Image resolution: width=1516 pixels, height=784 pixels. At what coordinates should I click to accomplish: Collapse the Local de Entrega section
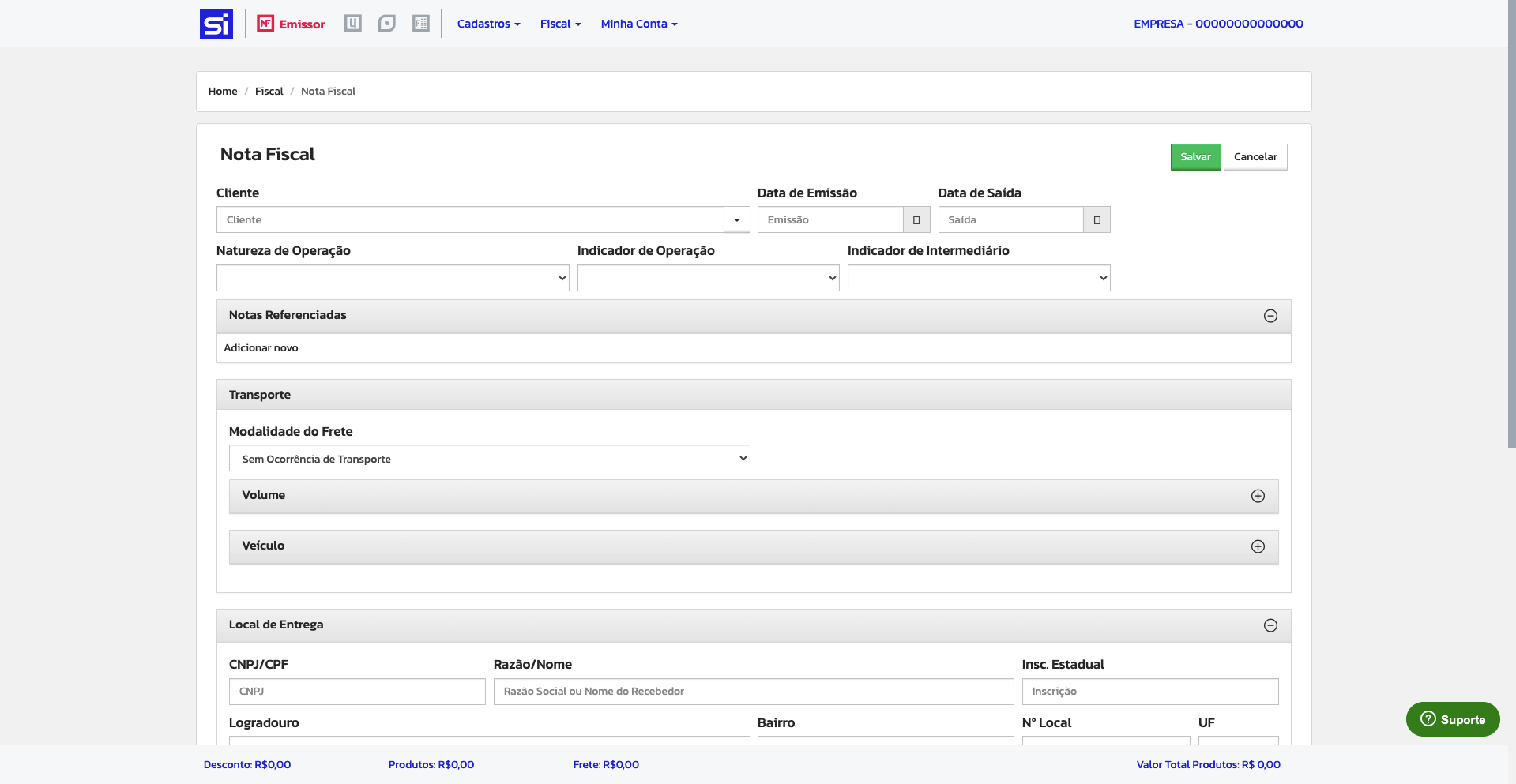(x=1270, y=625)
